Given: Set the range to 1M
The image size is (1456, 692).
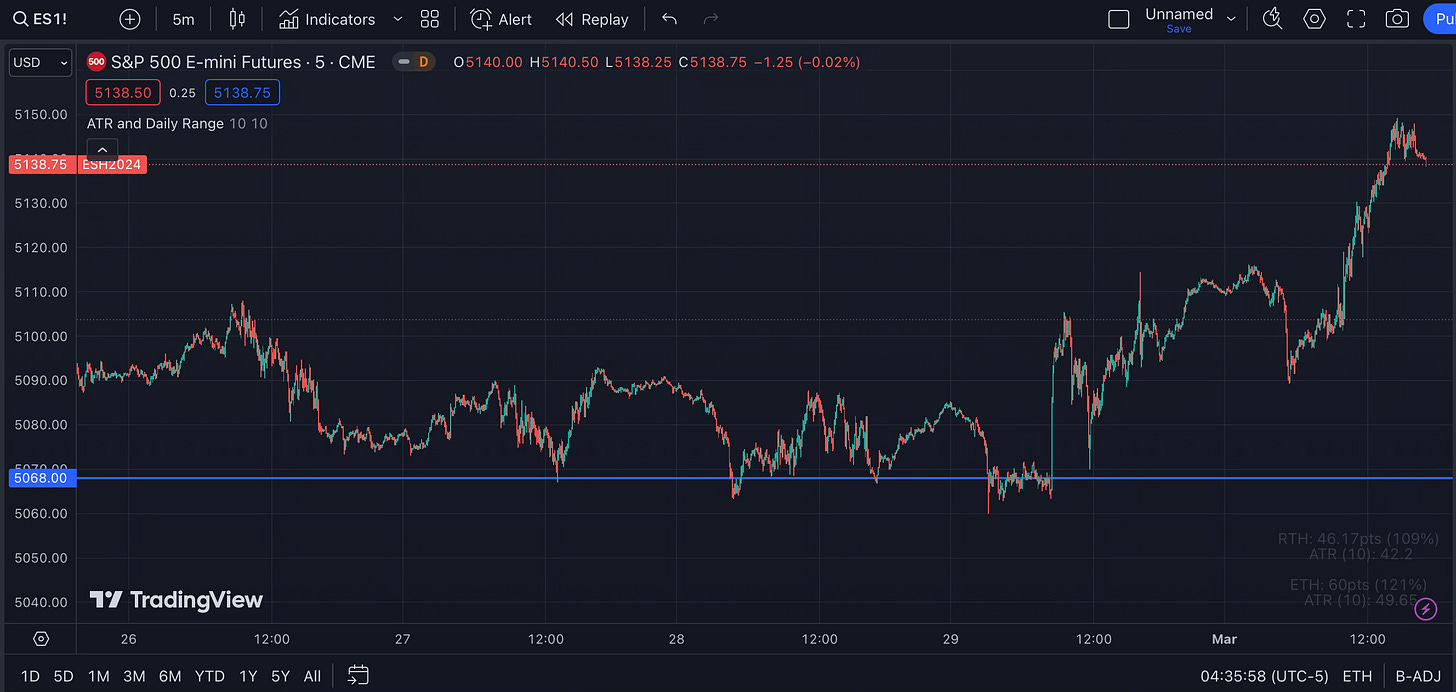Looking at the screenshot, I should pos(98,676).
